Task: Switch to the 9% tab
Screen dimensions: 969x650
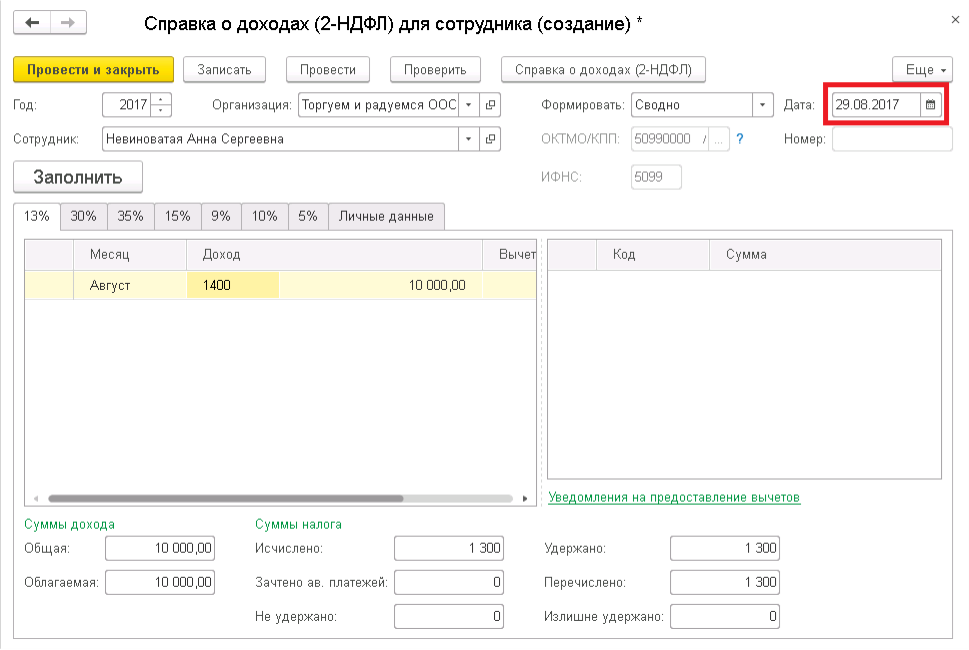Action: [x=221, y=216]
